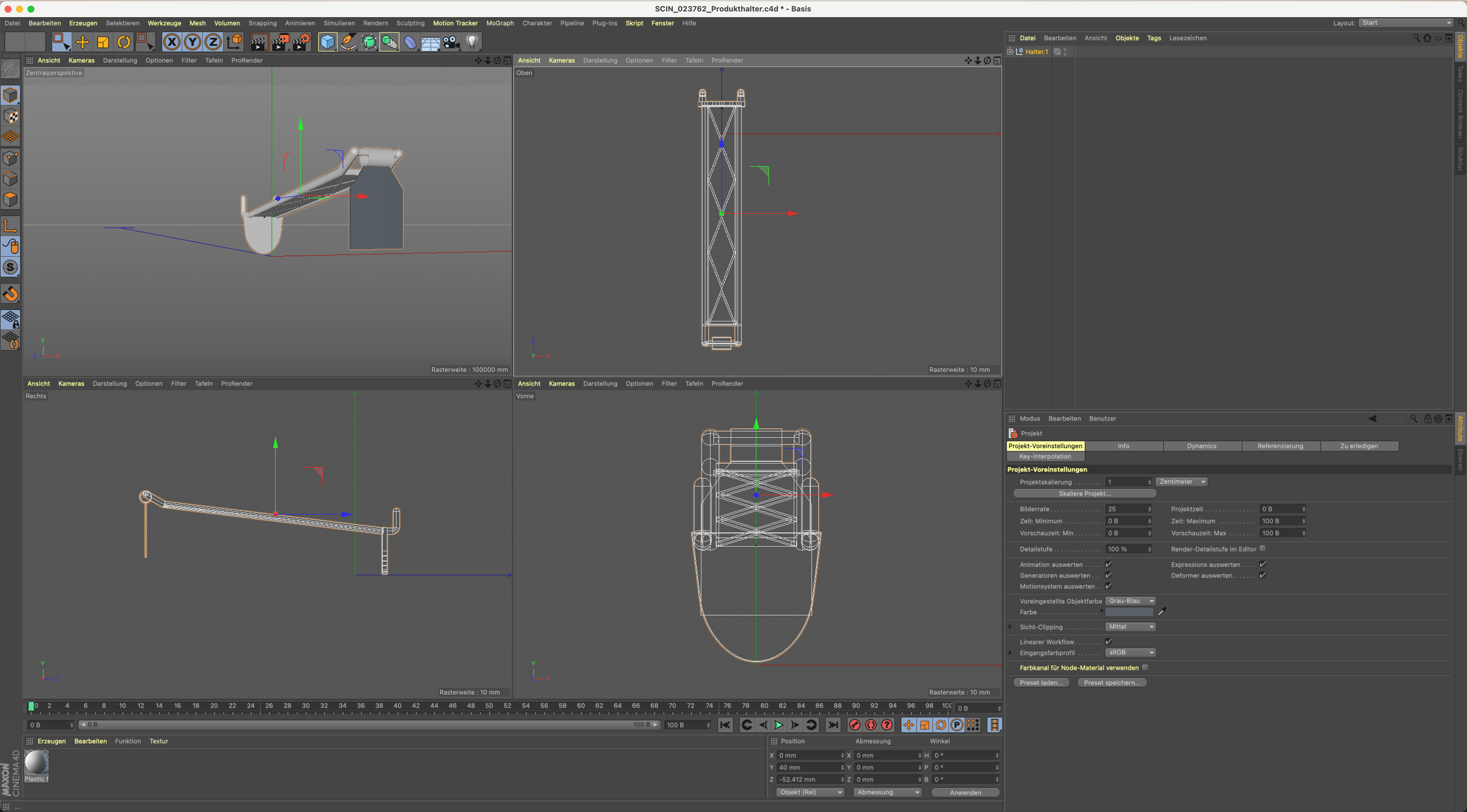The height and width of the screenshot is (812, 1467).
Task: Click the camera object icon
Action: [x=452, y=42]
